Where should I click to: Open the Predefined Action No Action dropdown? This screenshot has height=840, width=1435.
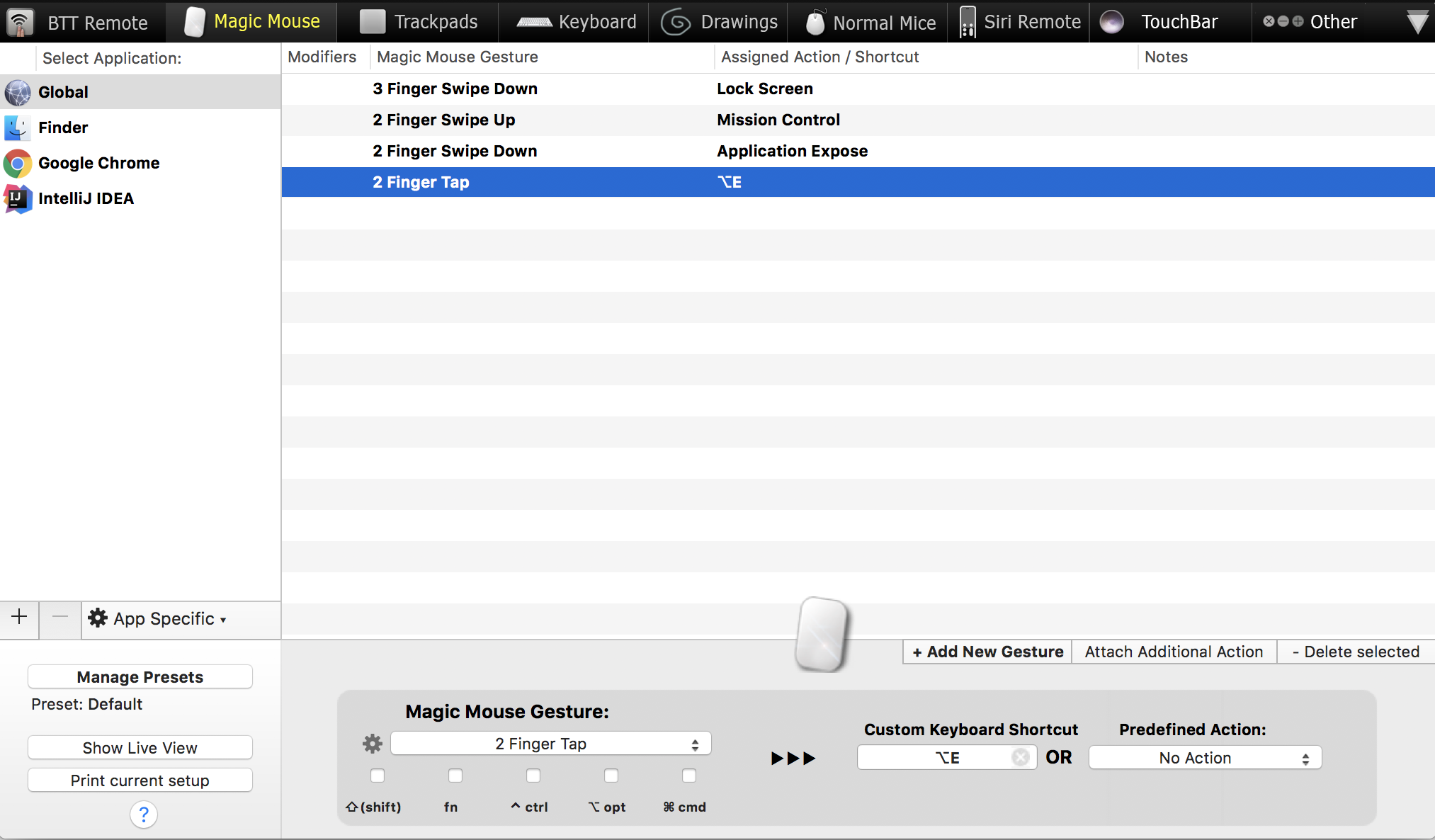pos(1204,758)
